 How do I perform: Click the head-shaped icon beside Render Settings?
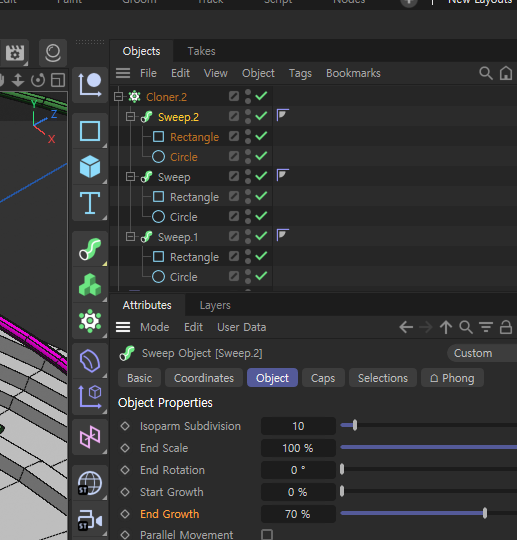coord(53,53)
